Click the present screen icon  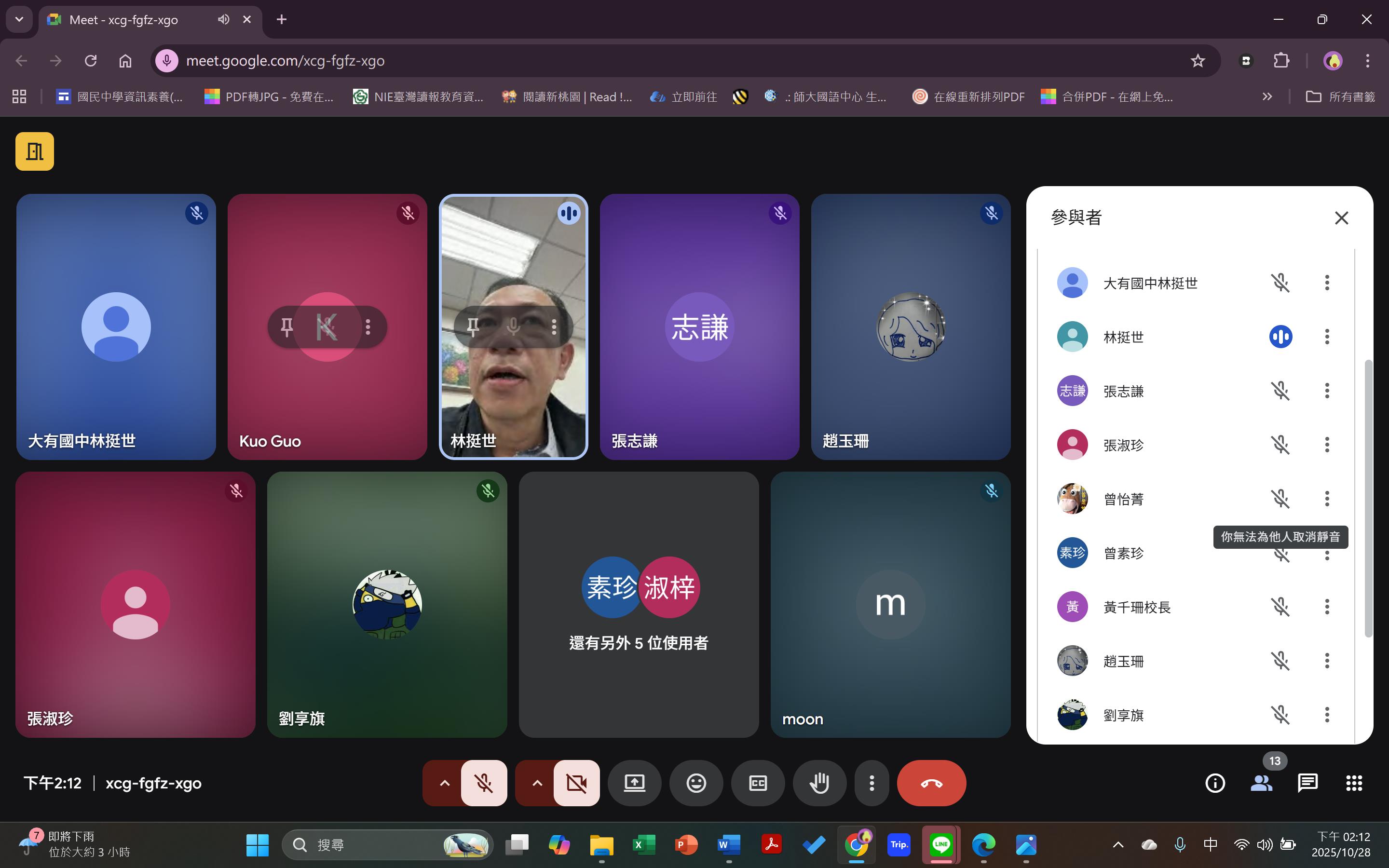[x=634, y=783]
